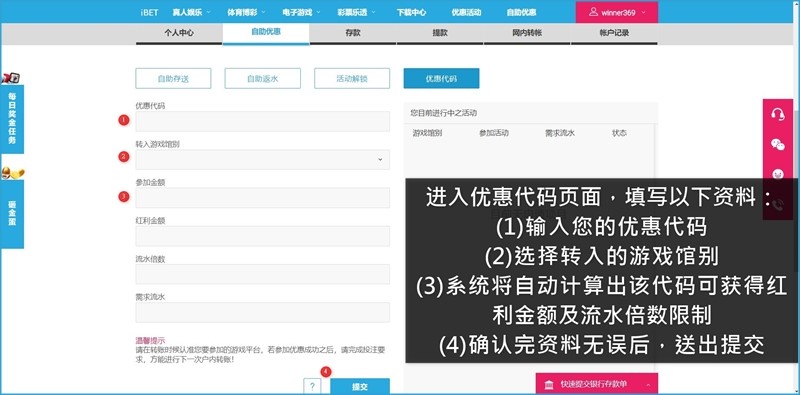Image resolution: width=800 pixels, height=395 pixels.
Task: Click the 红利金额 field
Action: 262,236
